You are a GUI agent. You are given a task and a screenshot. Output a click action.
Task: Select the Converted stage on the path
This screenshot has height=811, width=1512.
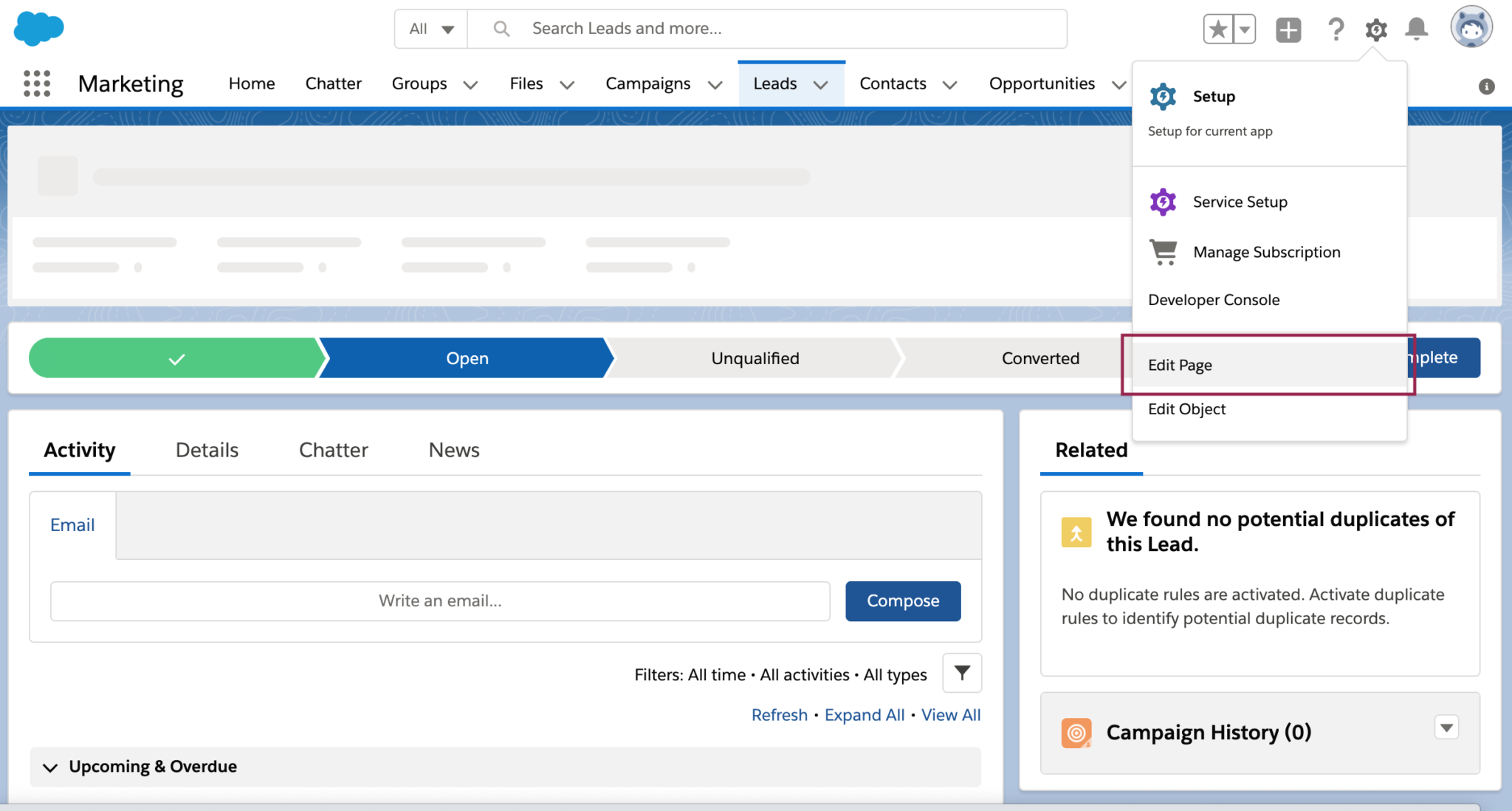point(1040,358)
